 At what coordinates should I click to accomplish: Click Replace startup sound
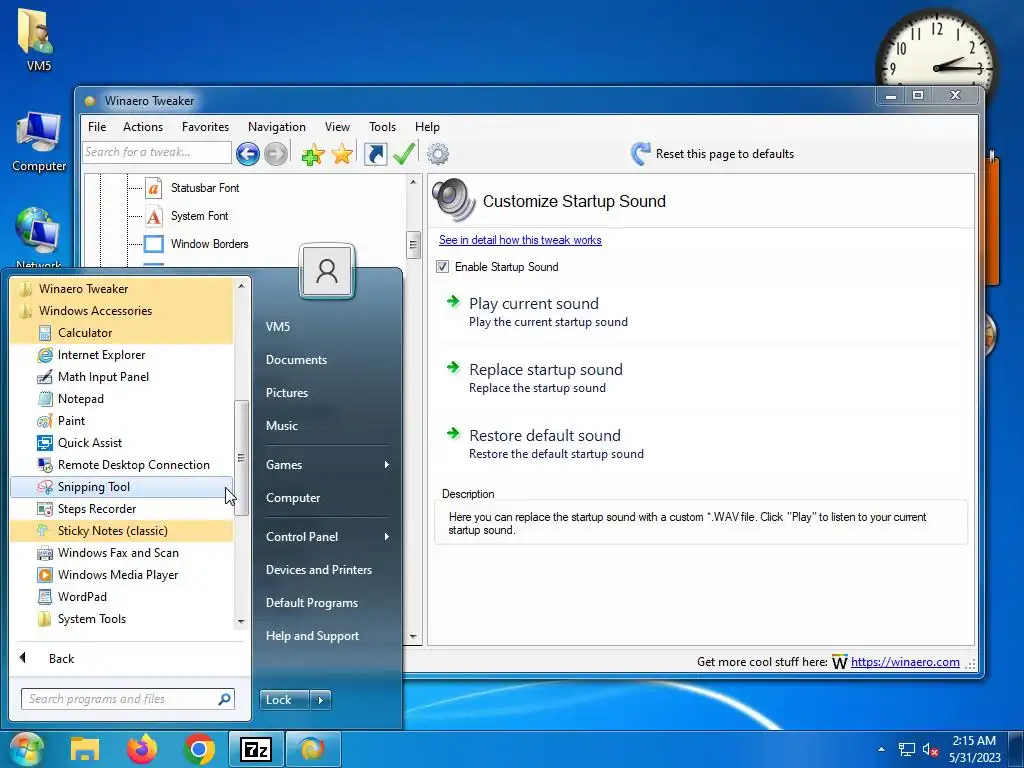[x=545, y=370]
